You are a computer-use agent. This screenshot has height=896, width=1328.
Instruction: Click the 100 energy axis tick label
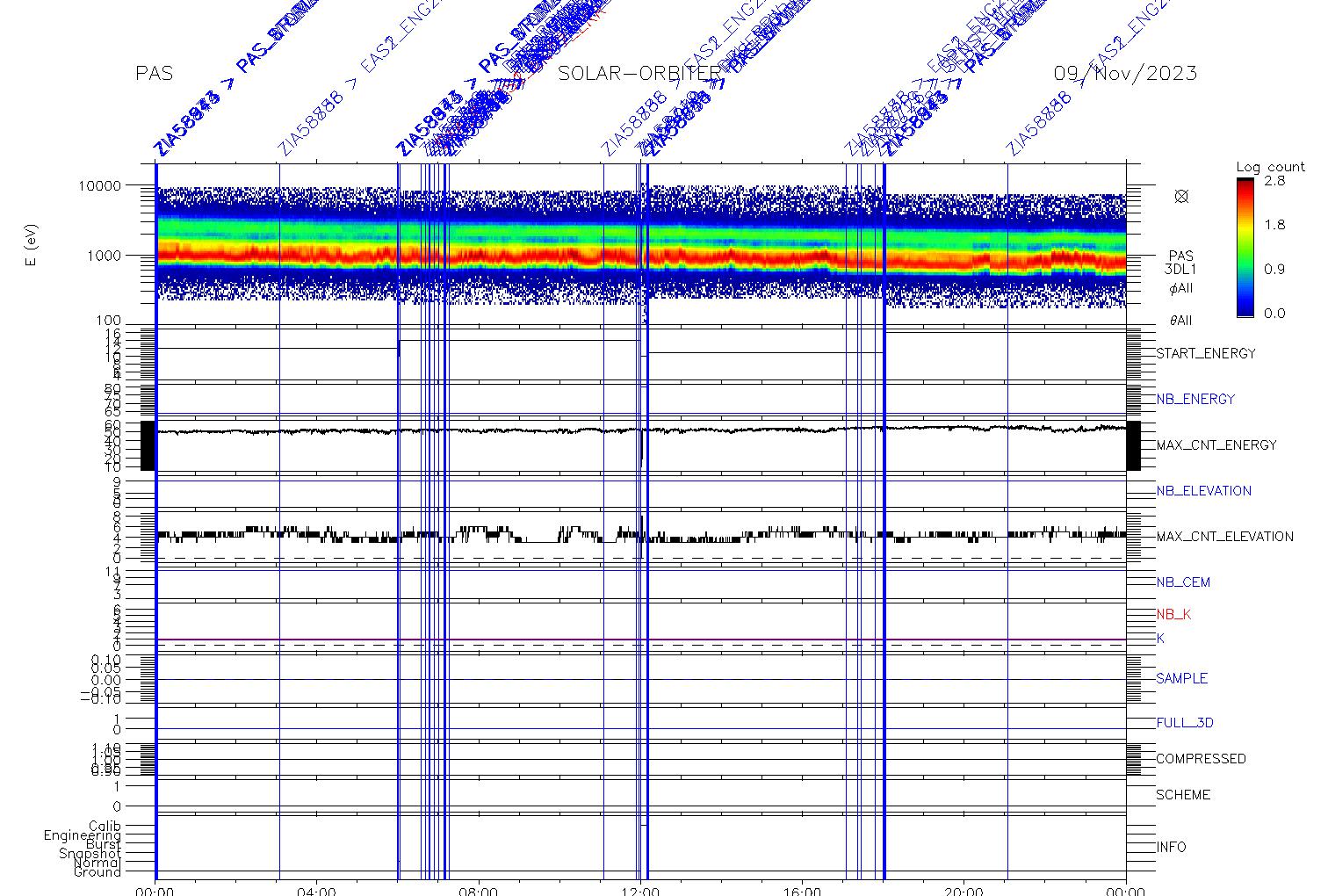(107, 322)
